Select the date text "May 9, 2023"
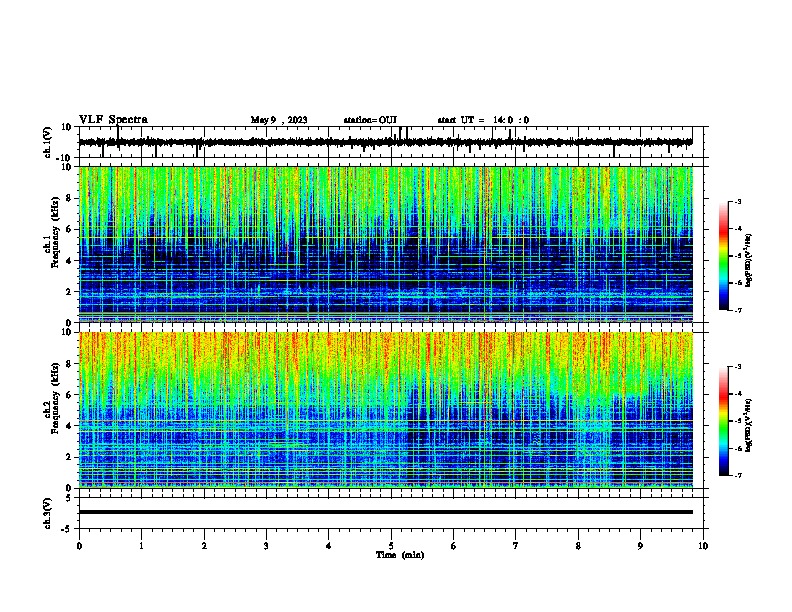This screenshot has height=612, width=792. click(x=279, y=120)
